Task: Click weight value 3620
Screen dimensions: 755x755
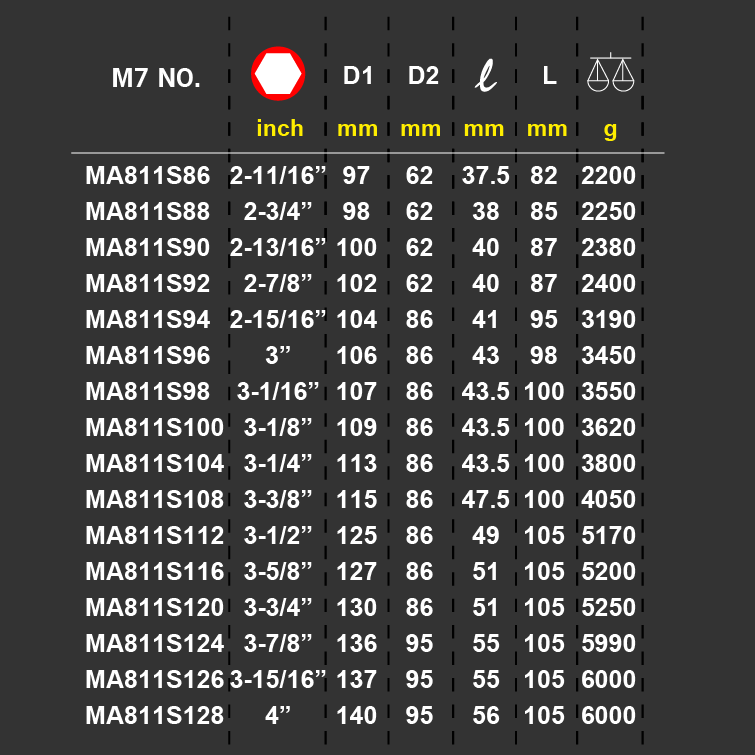Action: 609,428
